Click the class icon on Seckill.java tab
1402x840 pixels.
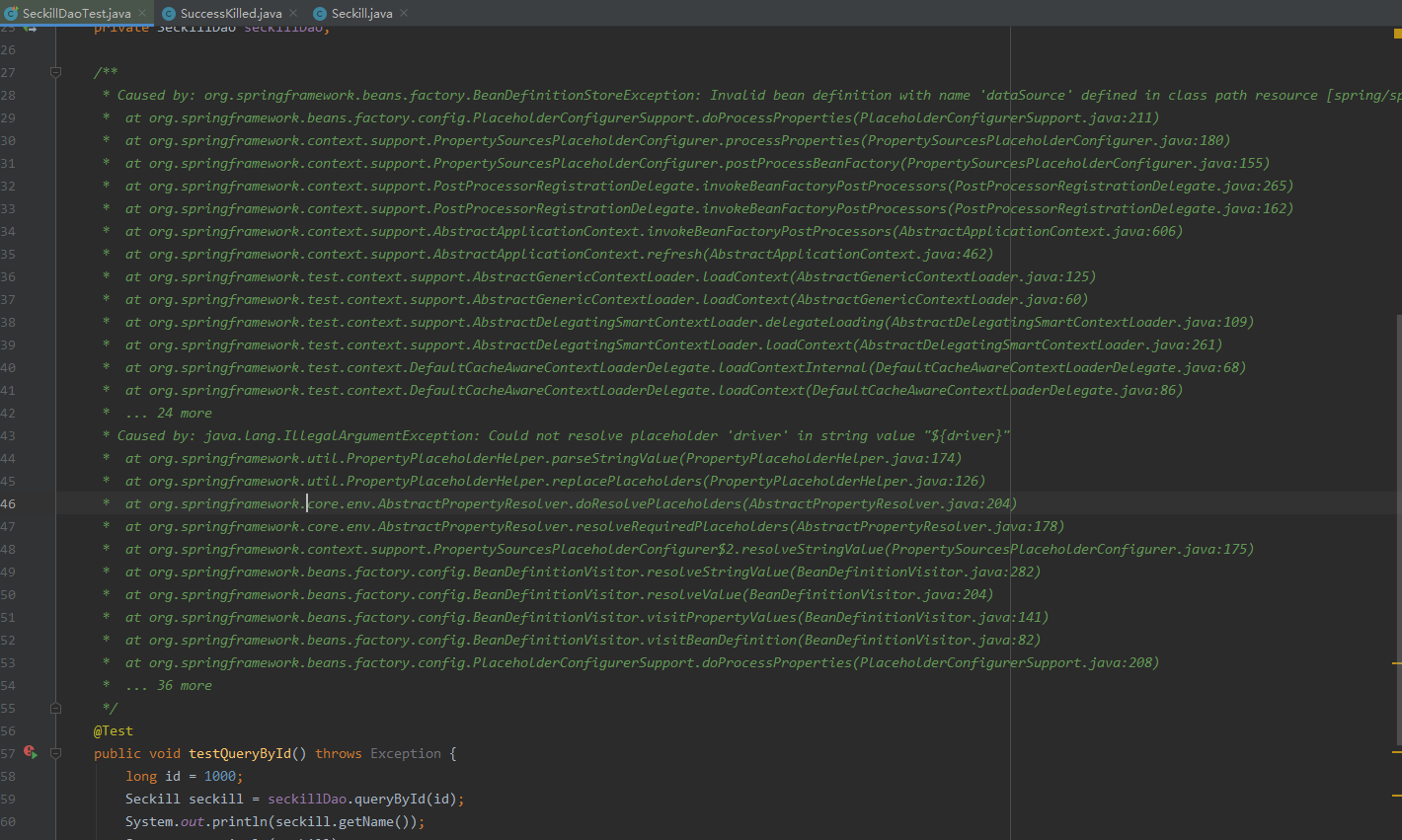click(x=320, y=13)
